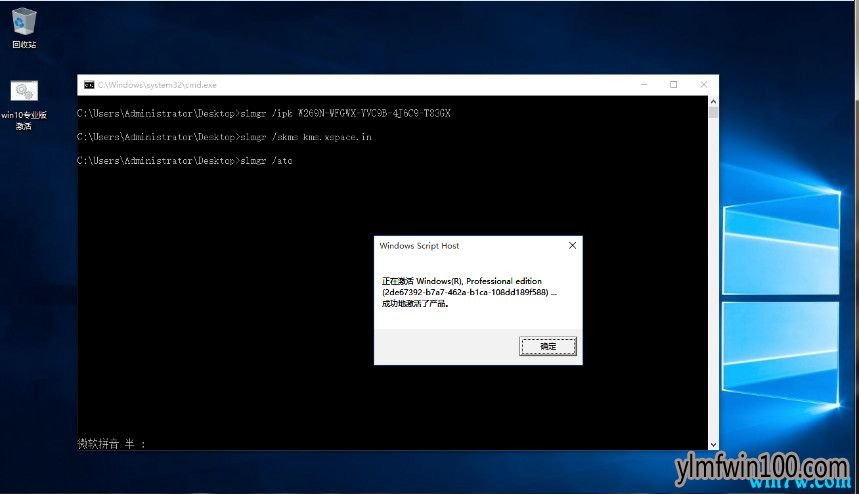
Task: Click the Windows Script Host title text
Action: tap(419, 246)
